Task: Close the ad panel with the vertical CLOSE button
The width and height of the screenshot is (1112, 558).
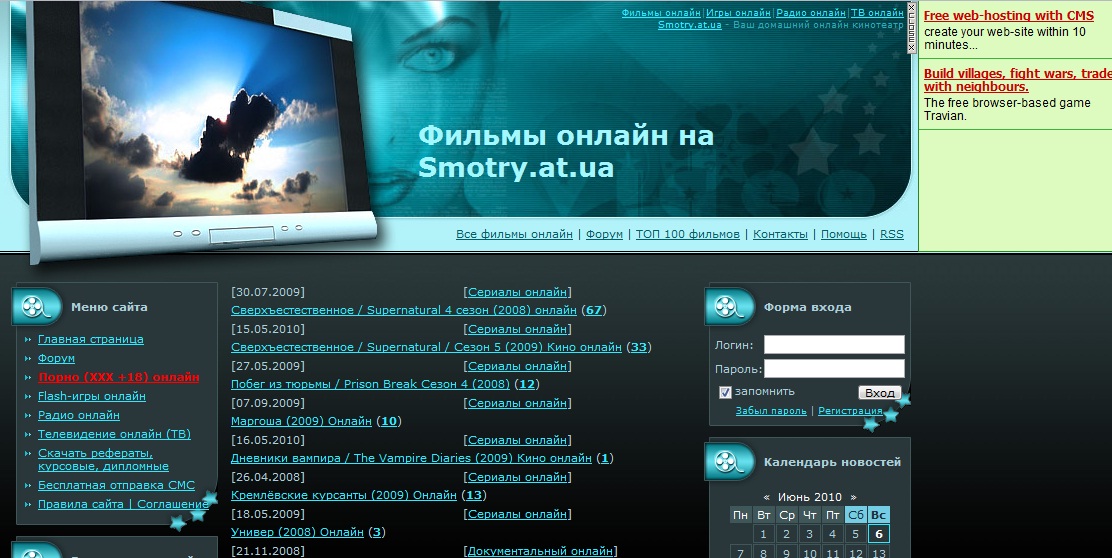Action: coord(912,28)
